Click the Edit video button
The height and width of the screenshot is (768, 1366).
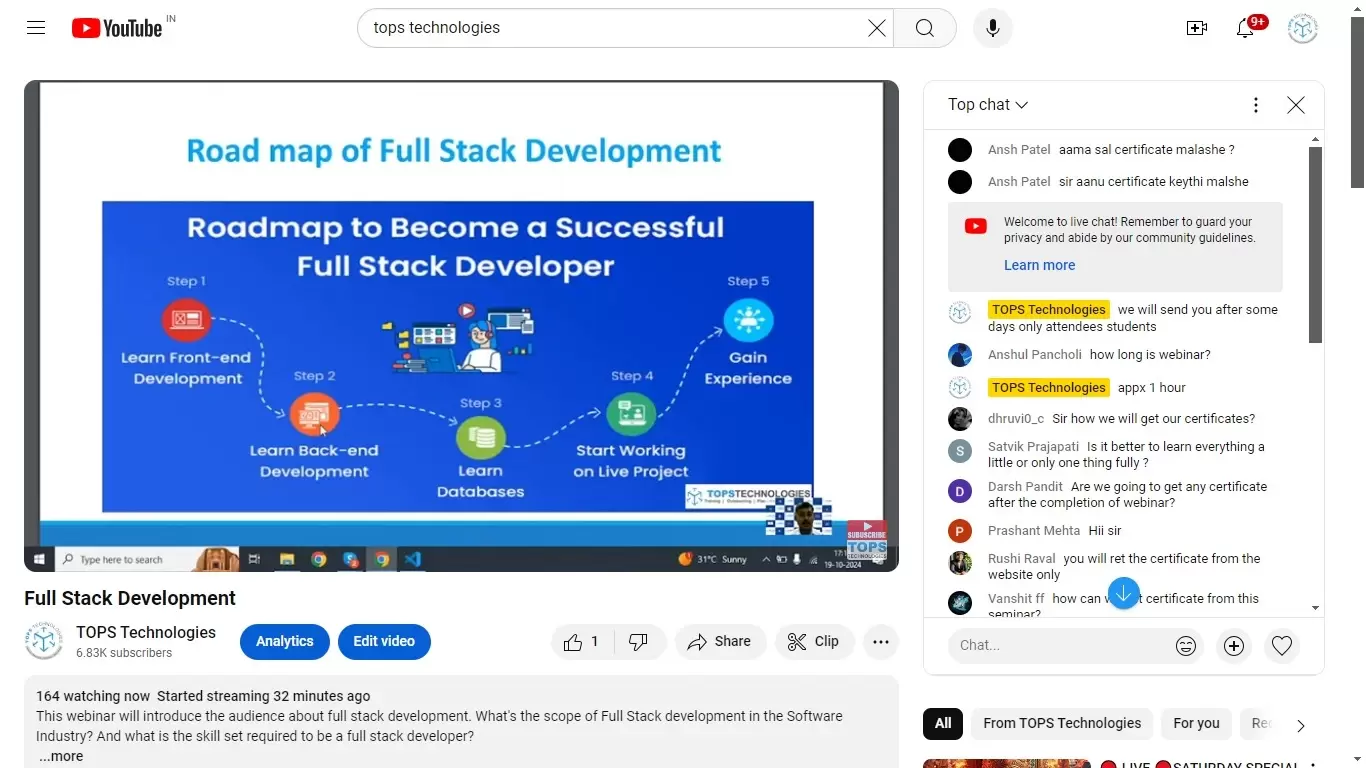[x=384, y=642]
